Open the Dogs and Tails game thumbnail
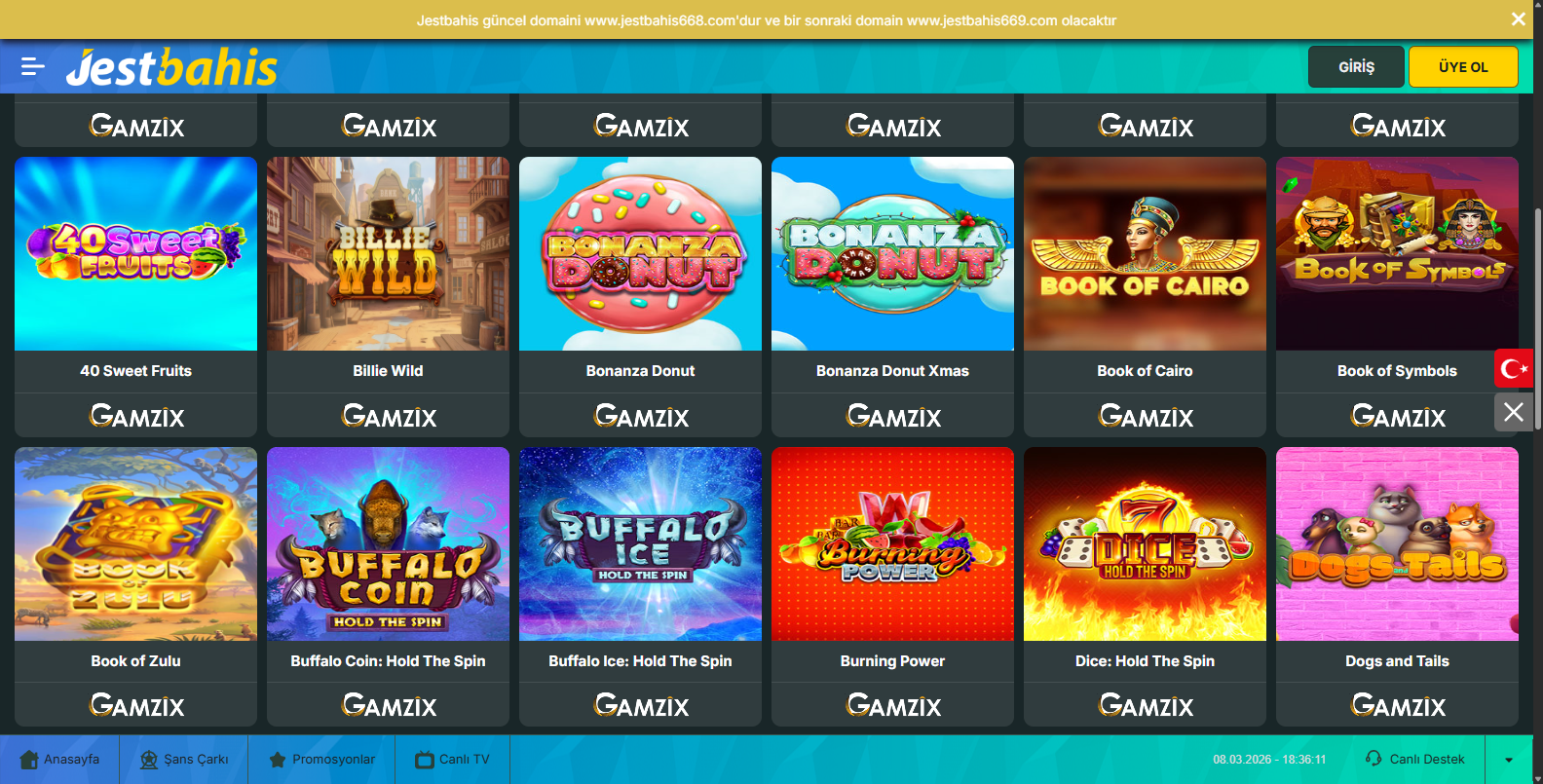 click(x=1397, y=543)
